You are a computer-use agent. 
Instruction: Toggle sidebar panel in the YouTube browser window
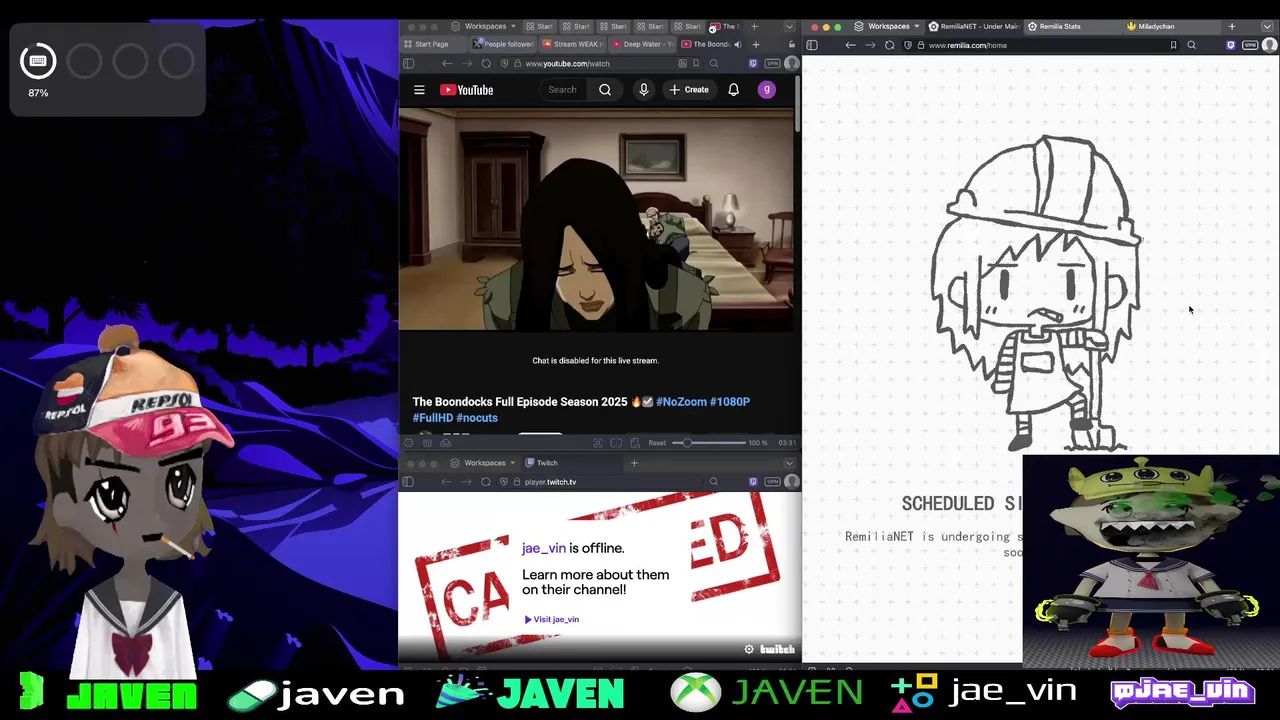pos(409,63)
